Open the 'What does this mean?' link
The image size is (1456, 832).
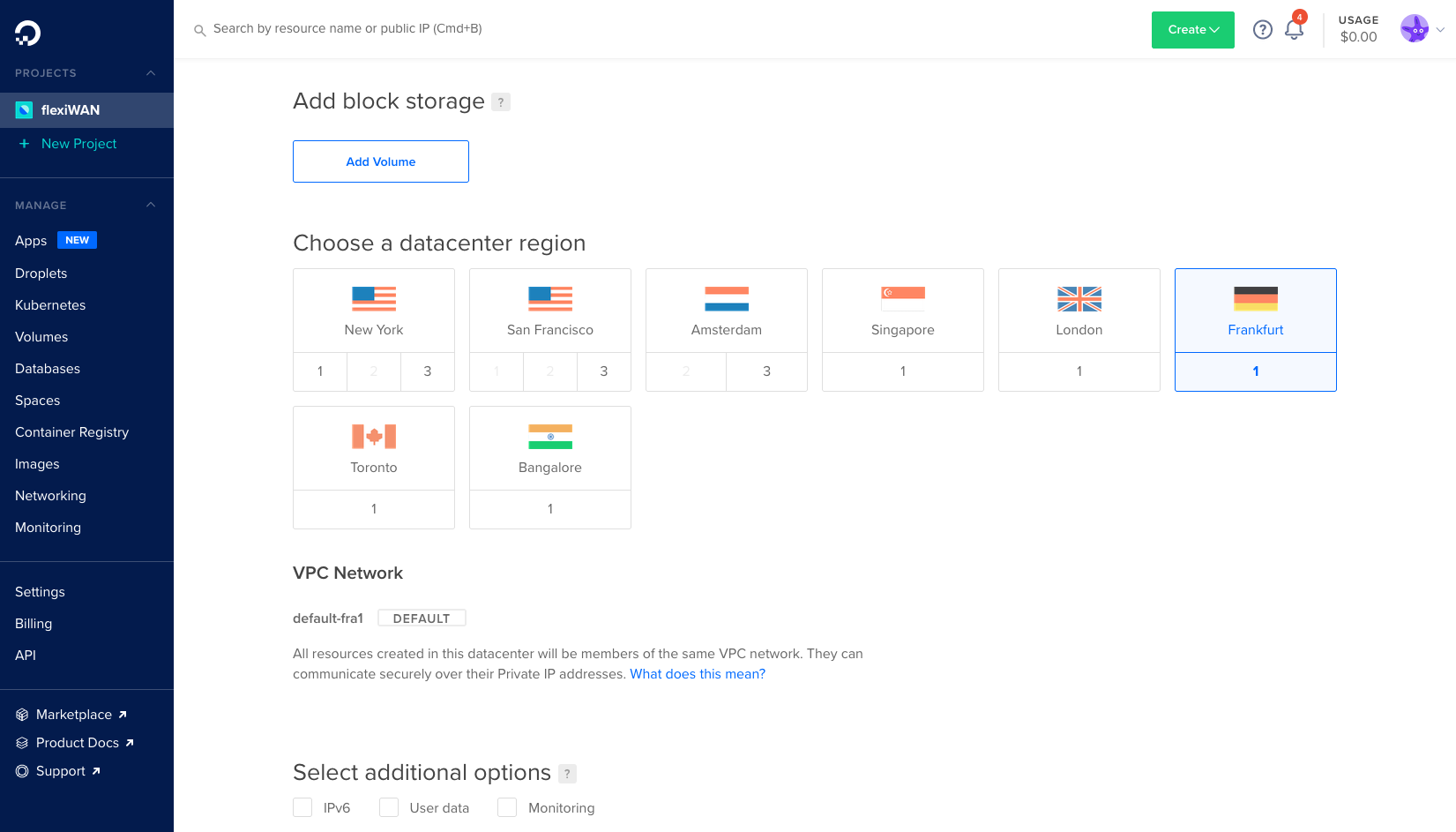coord(698,674)
